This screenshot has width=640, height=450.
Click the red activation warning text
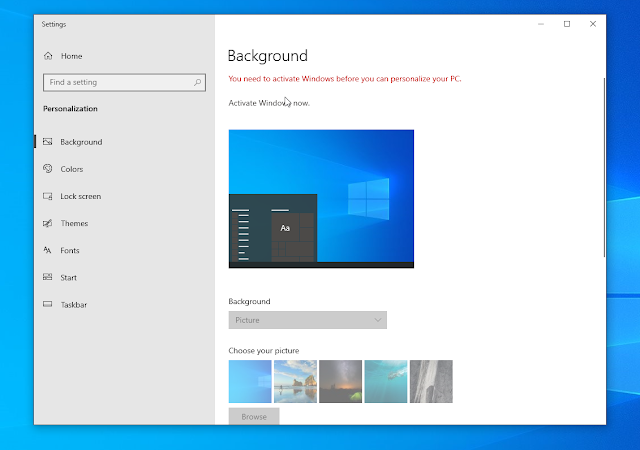tap(345, 79)
